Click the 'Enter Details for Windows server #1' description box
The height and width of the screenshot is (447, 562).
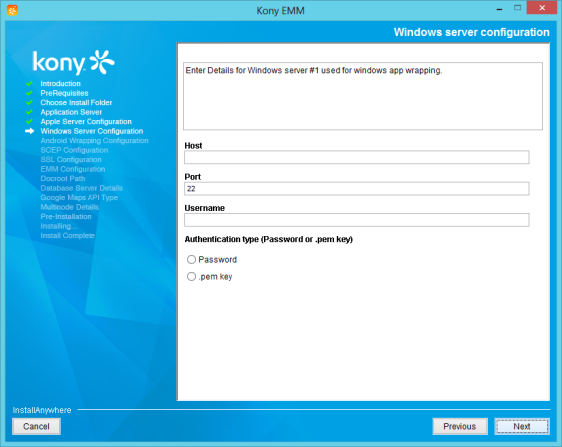[363, 96]
